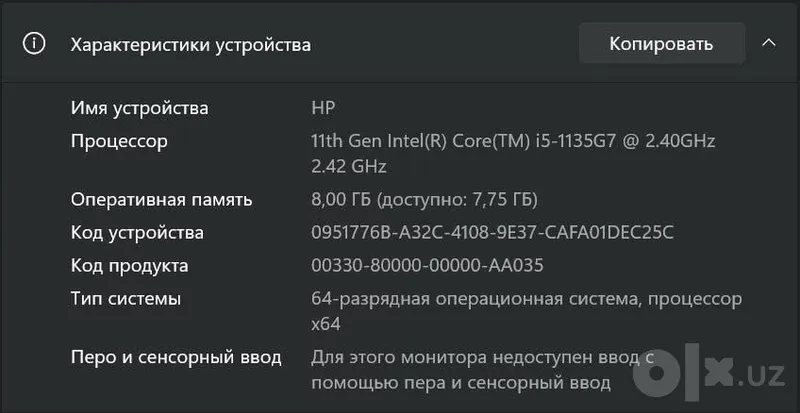Click the Копировать button
This screenshot has height=413, width=800.
[661, 44]
